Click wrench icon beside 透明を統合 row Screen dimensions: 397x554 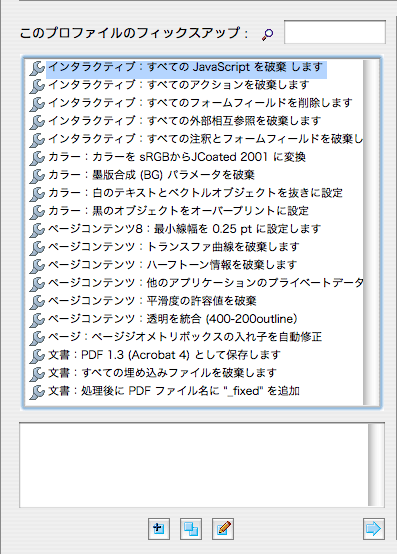coord(37,320)
